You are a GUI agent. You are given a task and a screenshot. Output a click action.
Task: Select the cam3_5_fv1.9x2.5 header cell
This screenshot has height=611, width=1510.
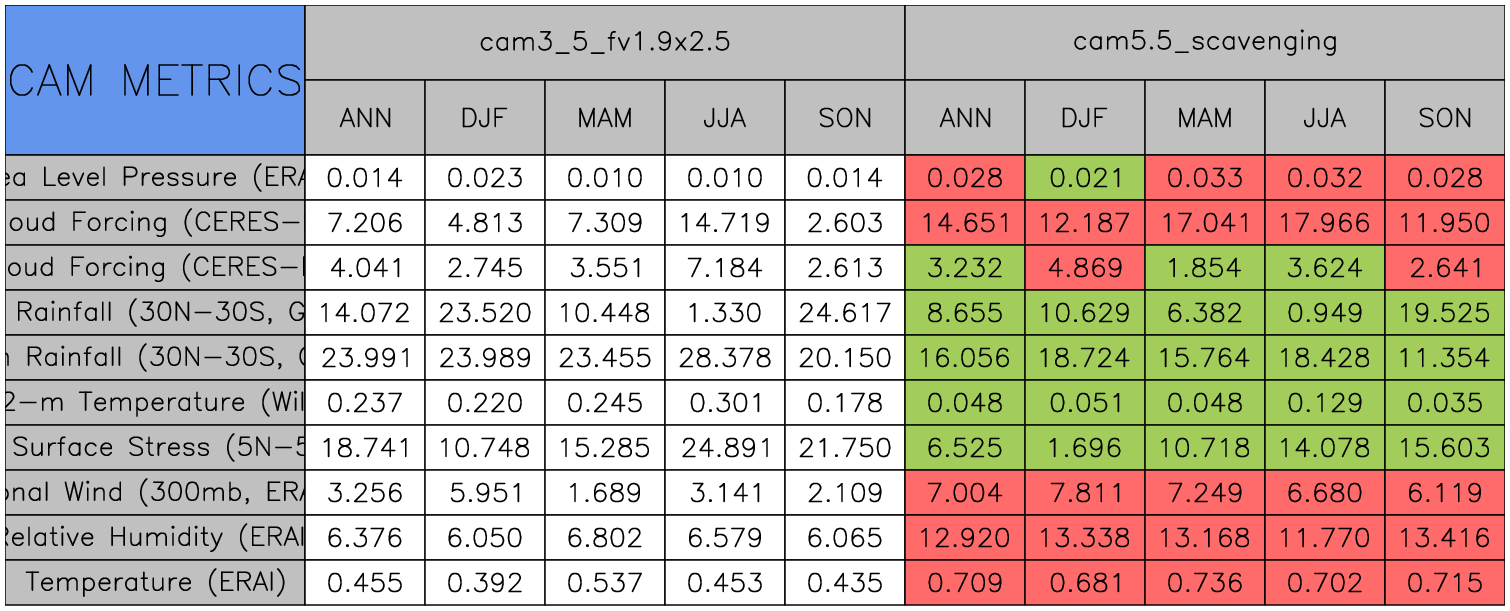pyautogui.click(x=604, y=42)
